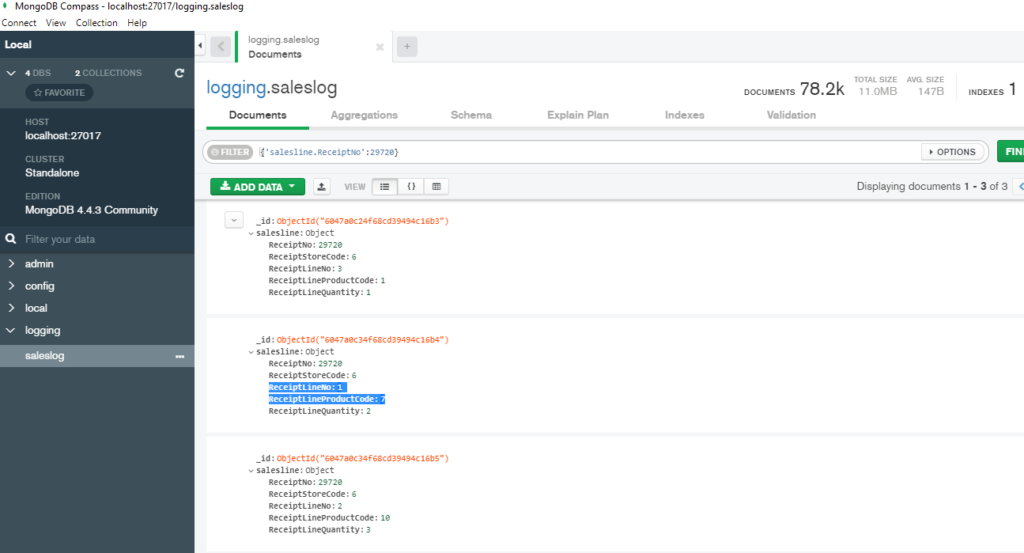
Task: Open the ADD DATA dropdown
Action: coord(257,187)
